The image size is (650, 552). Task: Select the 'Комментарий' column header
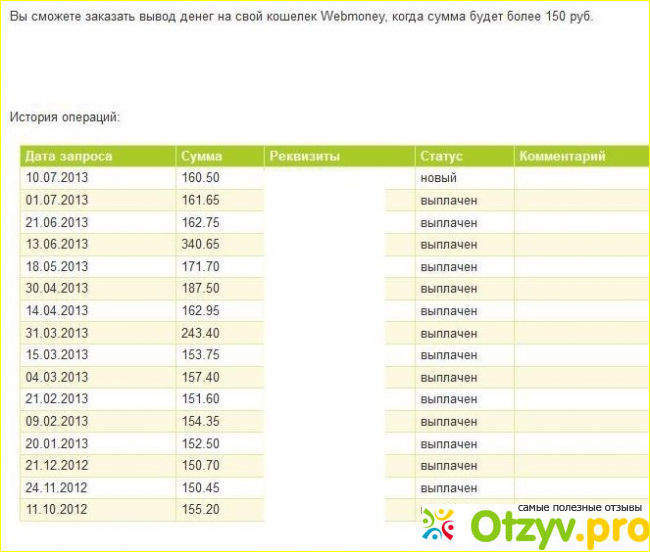tap(562, 156)
